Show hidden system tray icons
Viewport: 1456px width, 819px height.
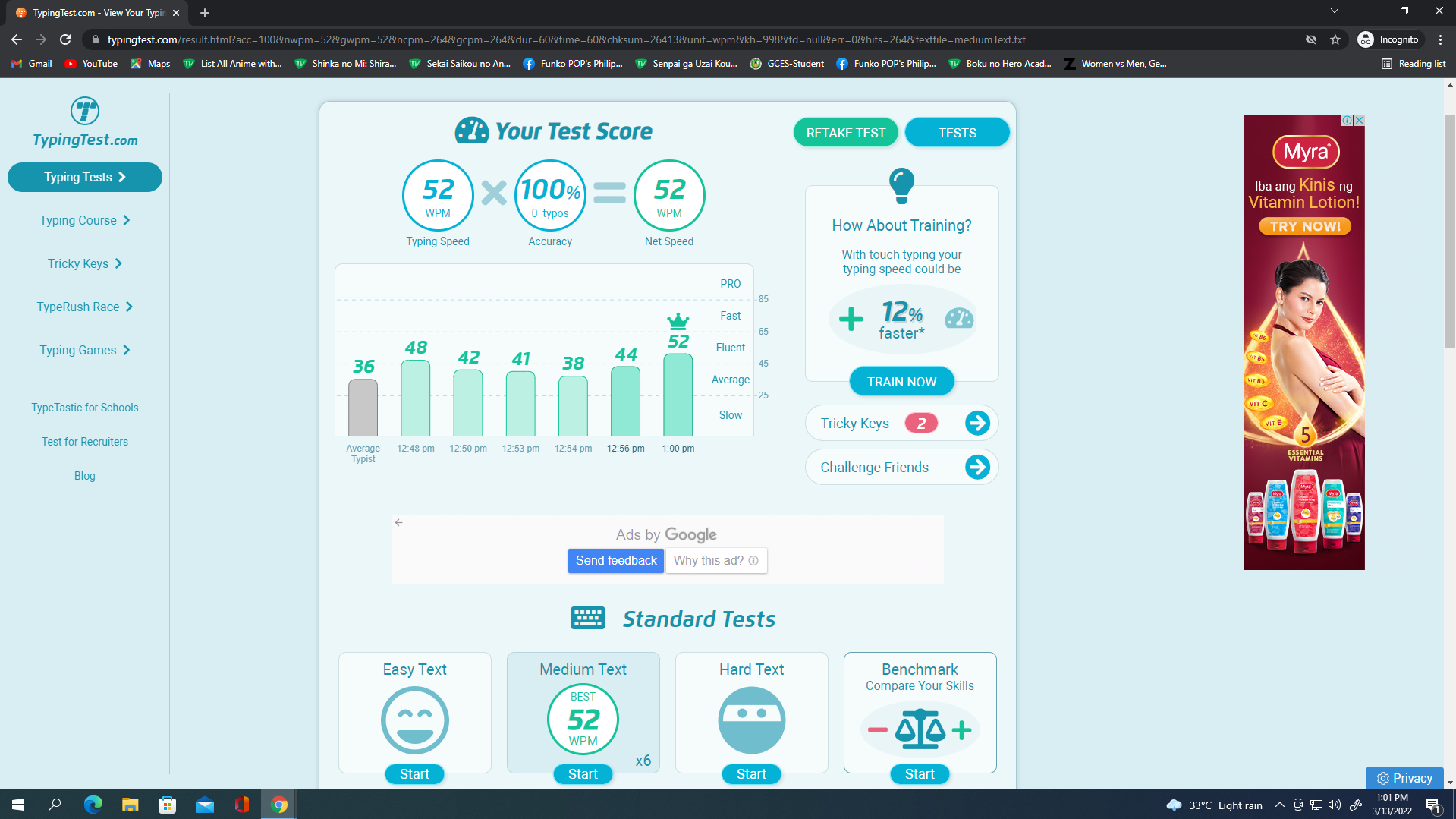[x=1279, y=805]
